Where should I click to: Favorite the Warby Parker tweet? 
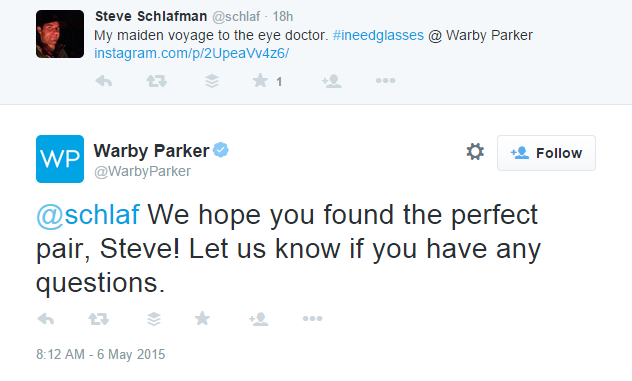click(x=202, y=318)
